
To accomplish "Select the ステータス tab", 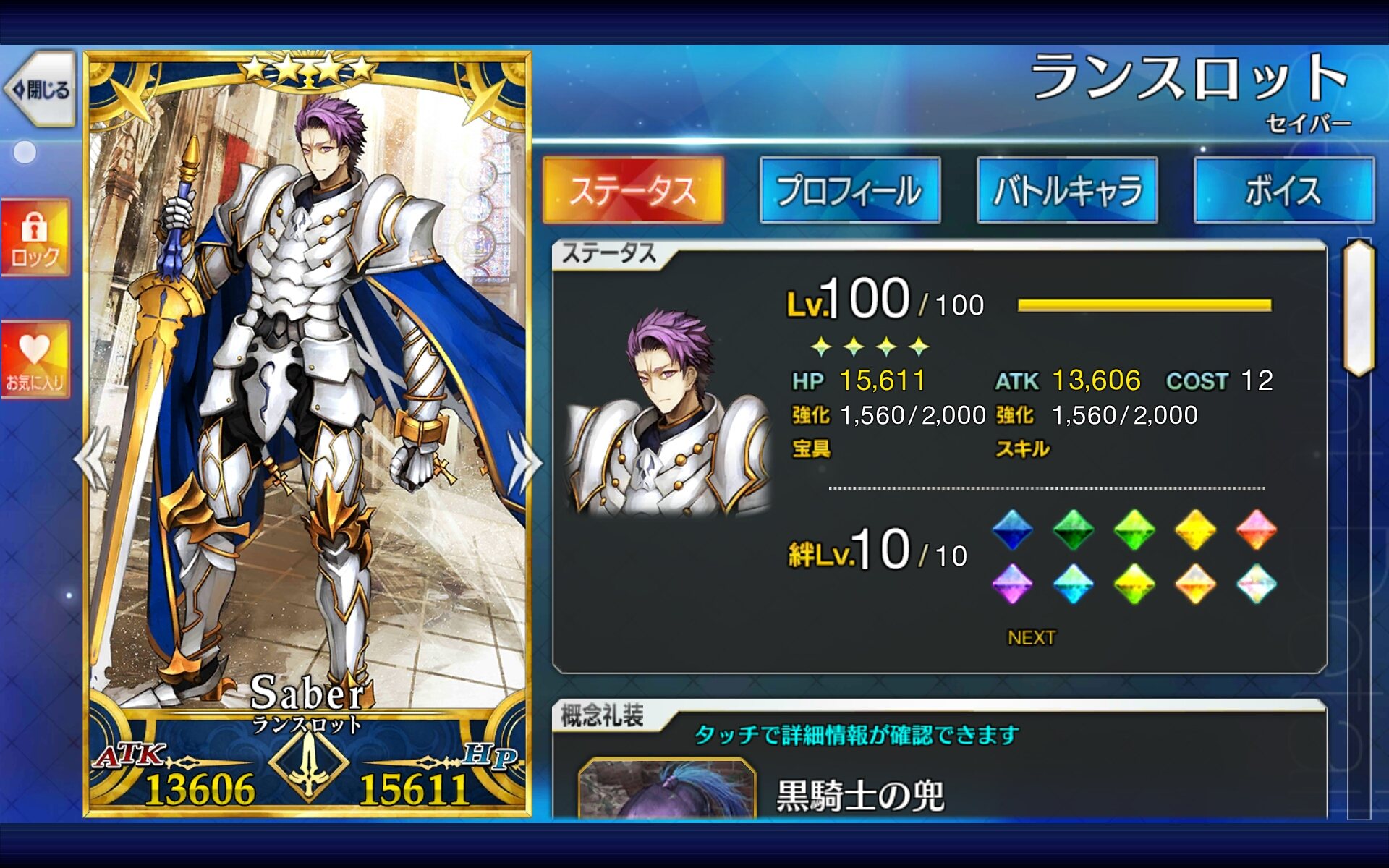I will click(x=633, y=190).
